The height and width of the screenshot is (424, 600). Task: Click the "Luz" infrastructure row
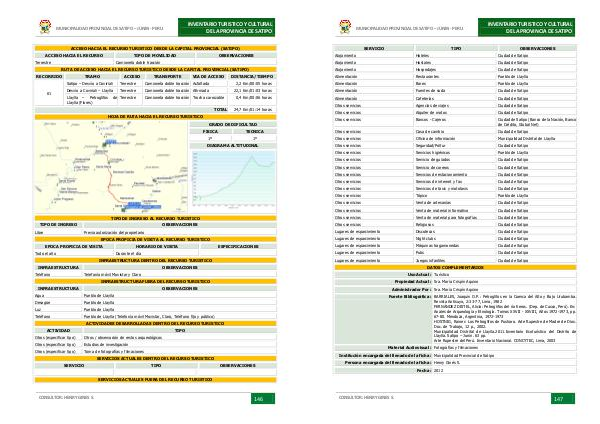(x=155, y=309)
